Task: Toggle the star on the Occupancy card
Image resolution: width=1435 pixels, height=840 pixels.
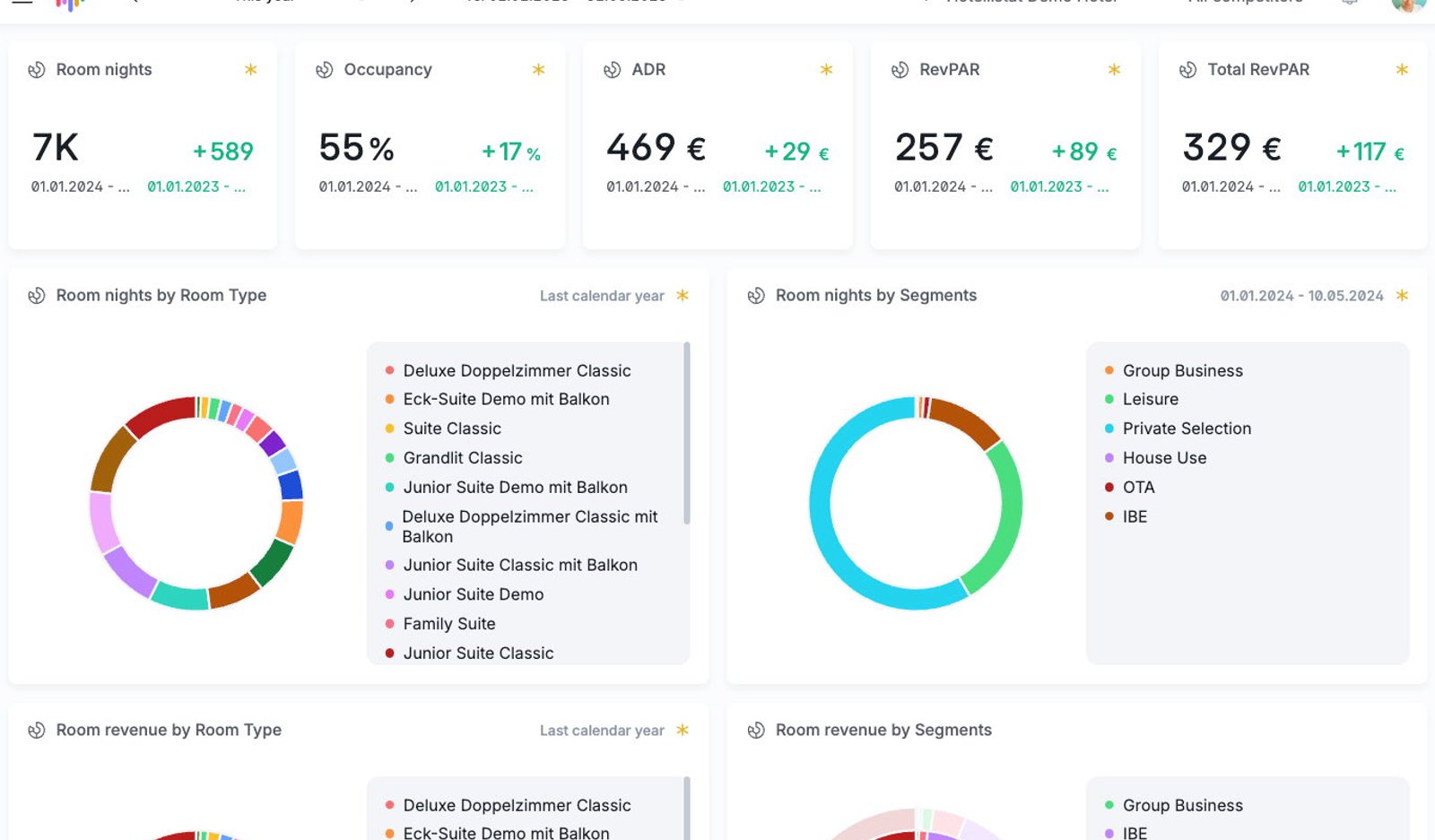Action: 539,69
